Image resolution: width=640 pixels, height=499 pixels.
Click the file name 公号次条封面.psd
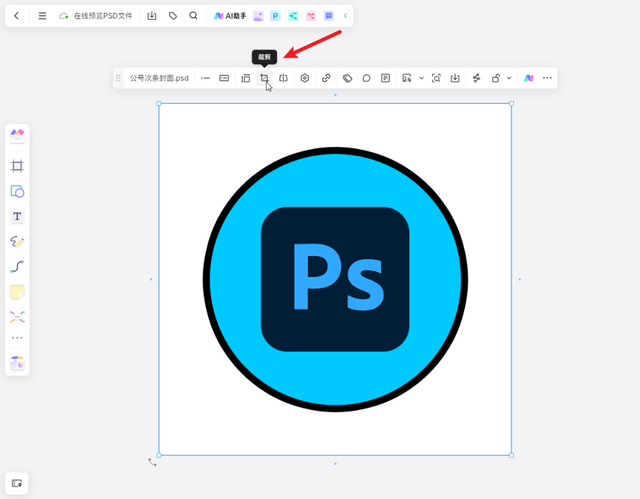pyautogui.click(x=159, y=78)
